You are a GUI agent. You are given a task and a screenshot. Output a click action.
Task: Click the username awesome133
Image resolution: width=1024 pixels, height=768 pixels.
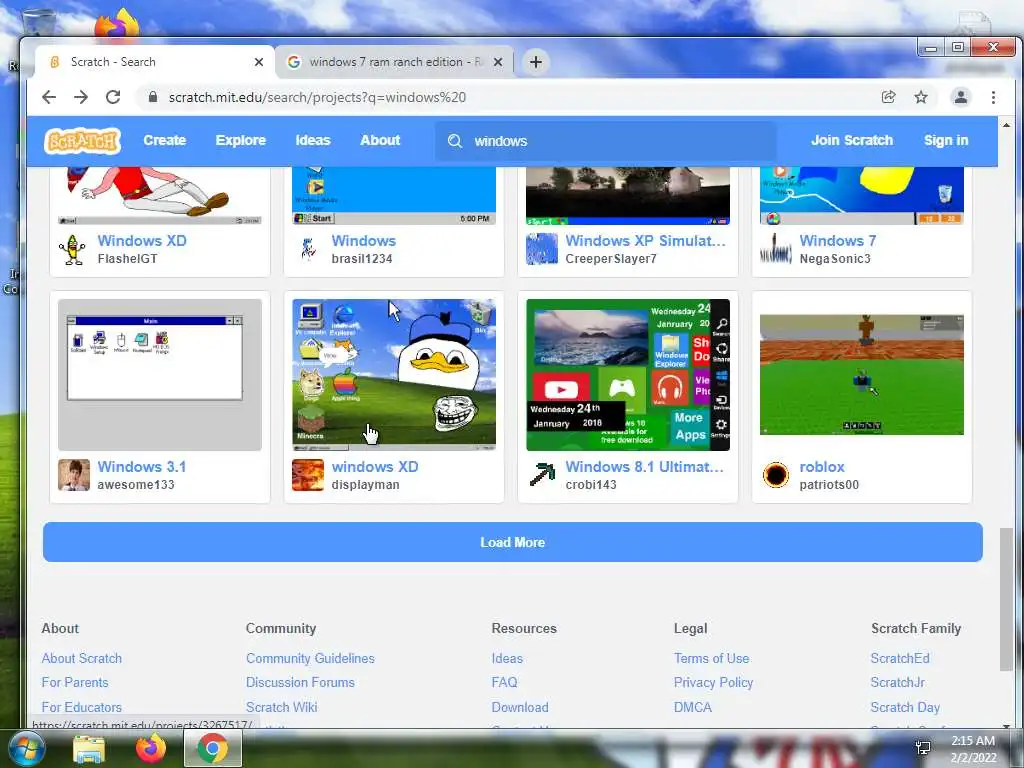136,485
